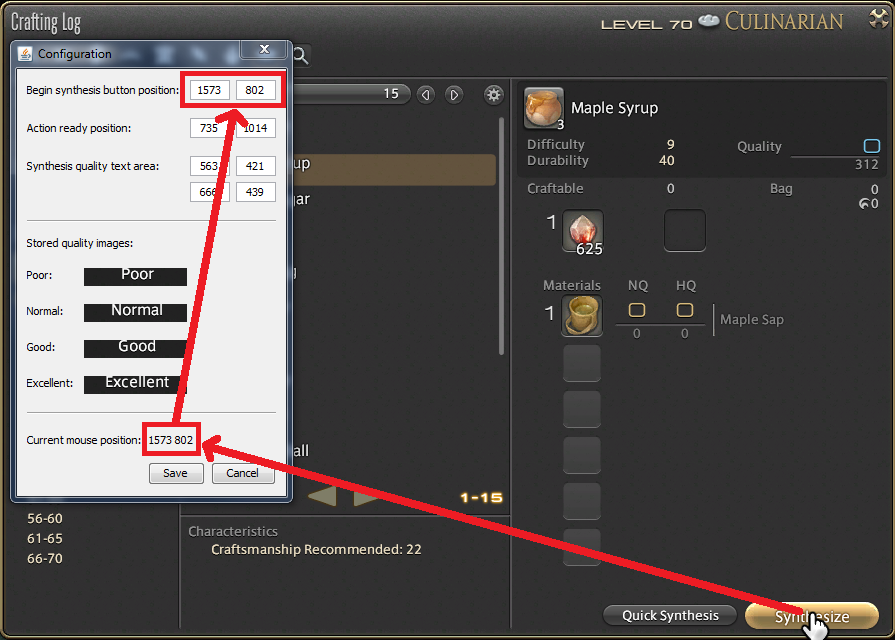895x640 pixels.
Task: Select the NQ Maple Sap box
Action: (637, 310)
